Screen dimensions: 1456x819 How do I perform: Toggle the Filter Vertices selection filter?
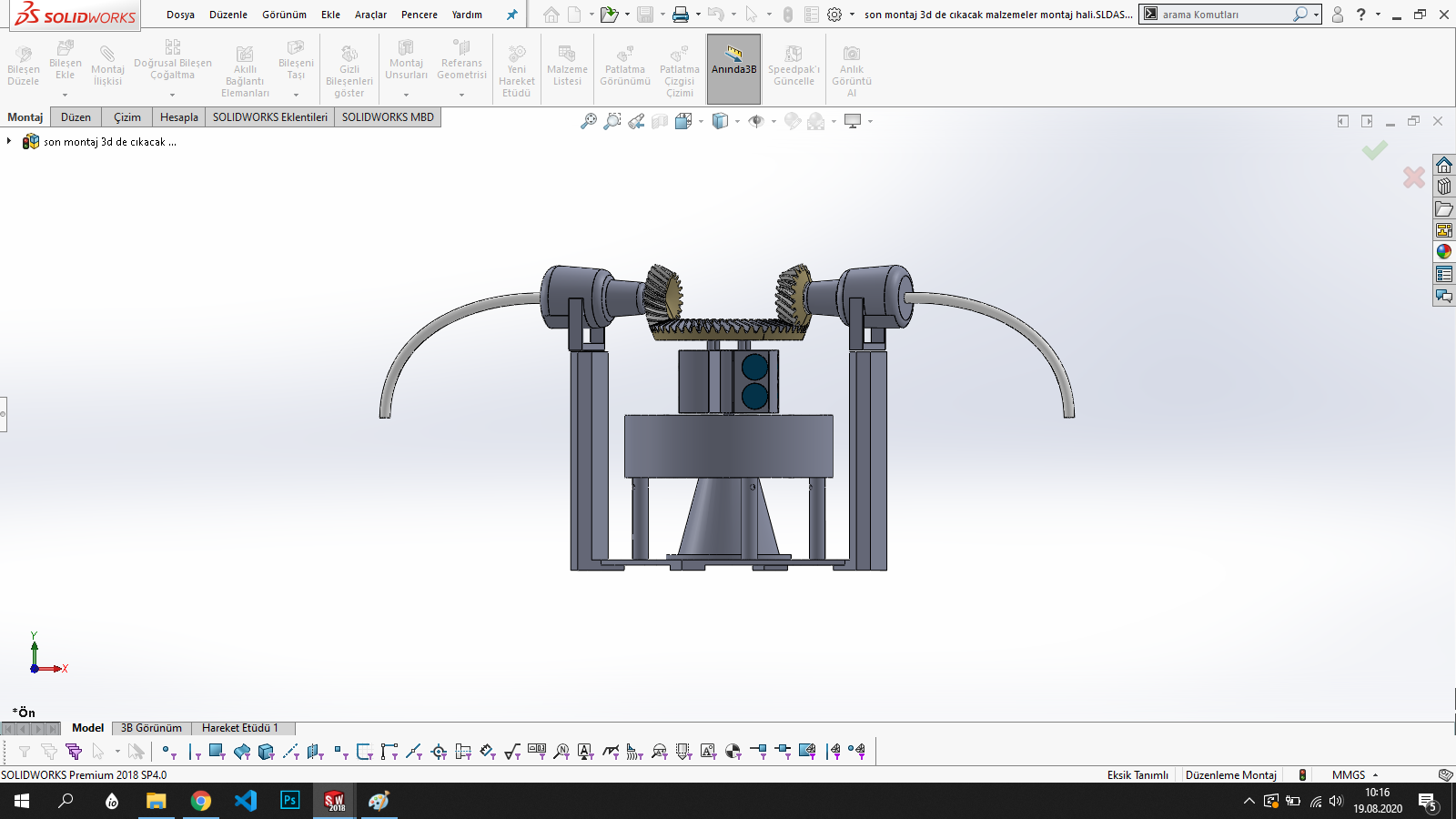[168, 752]
